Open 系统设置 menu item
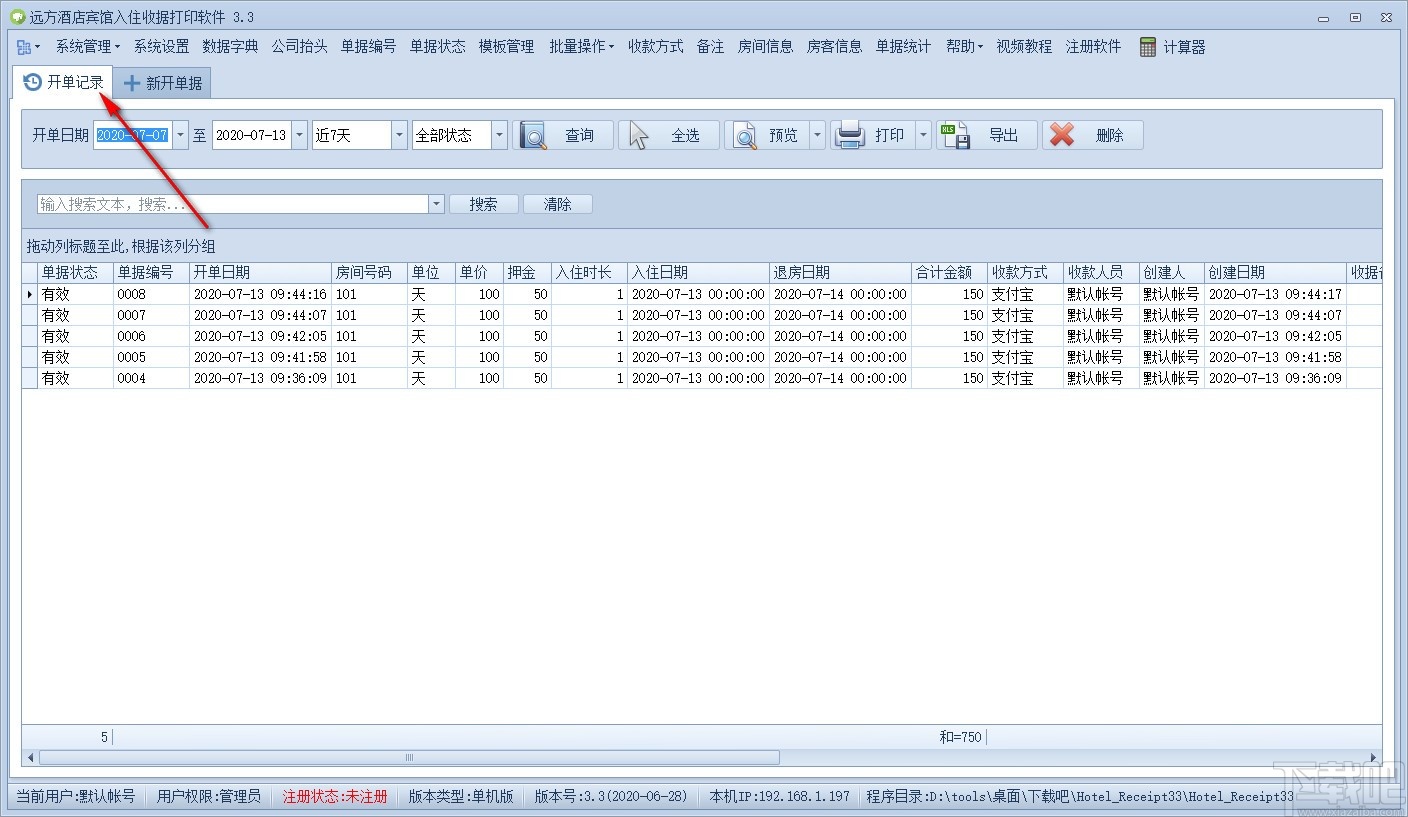1408x817 pixels. [x=162, y=47]
